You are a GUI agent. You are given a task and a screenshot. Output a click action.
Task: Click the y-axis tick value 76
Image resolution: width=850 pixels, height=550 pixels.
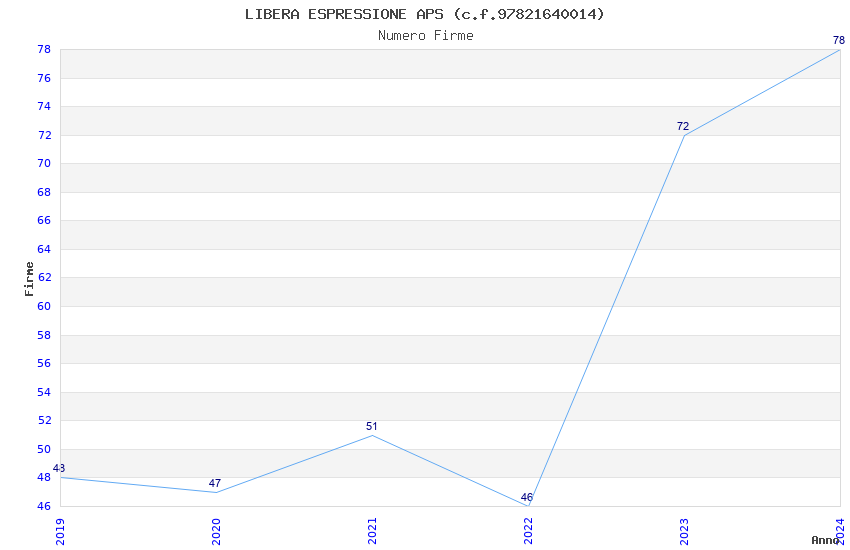tap(44, 78)
